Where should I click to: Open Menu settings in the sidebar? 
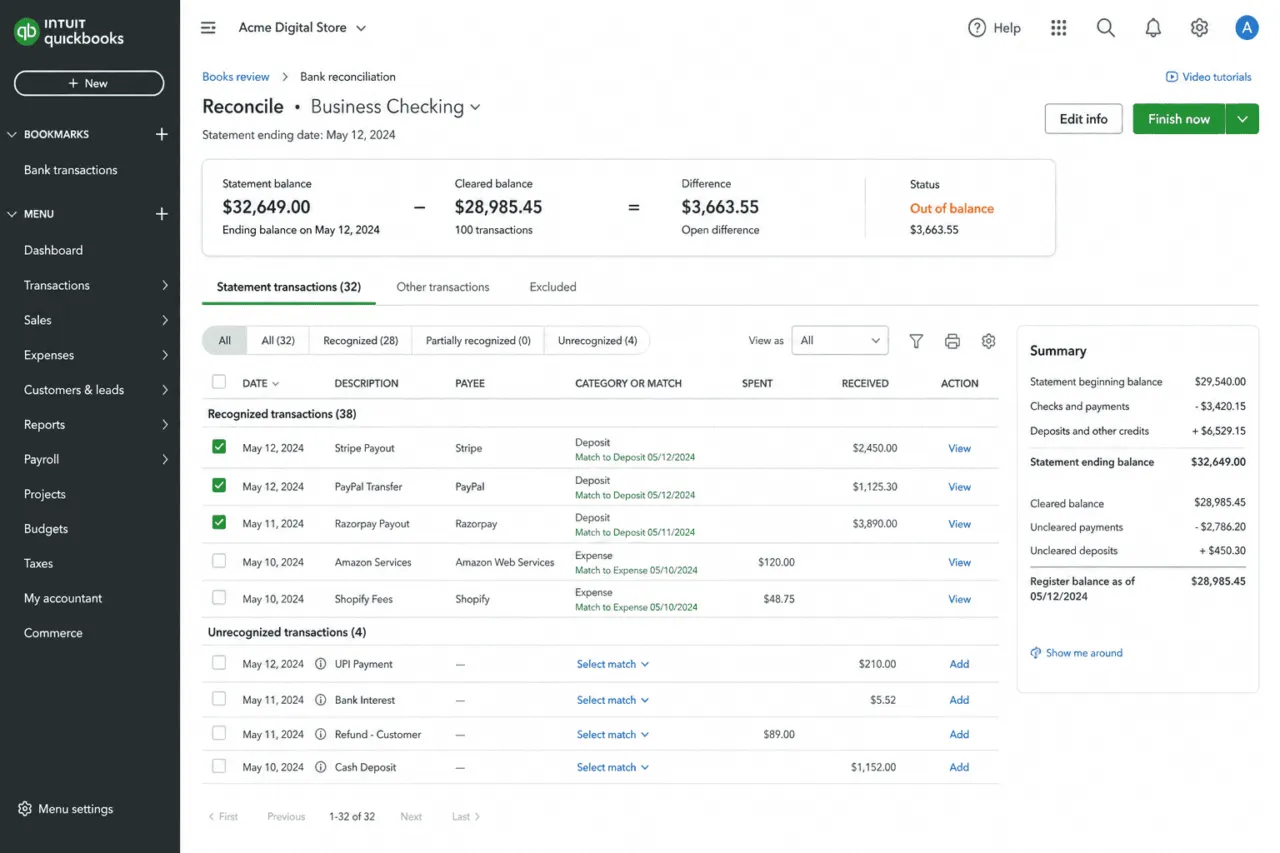coord(66,809)
